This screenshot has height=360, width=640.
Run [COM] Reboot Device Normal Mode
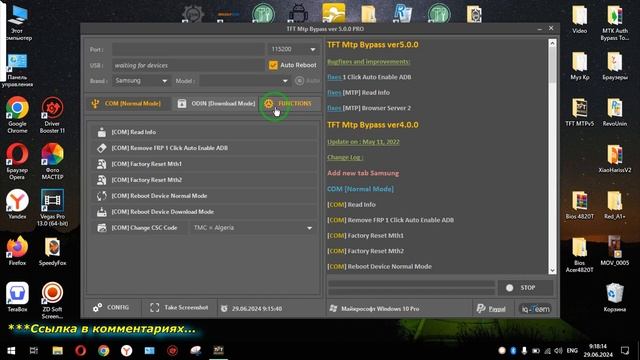[203, 196]
